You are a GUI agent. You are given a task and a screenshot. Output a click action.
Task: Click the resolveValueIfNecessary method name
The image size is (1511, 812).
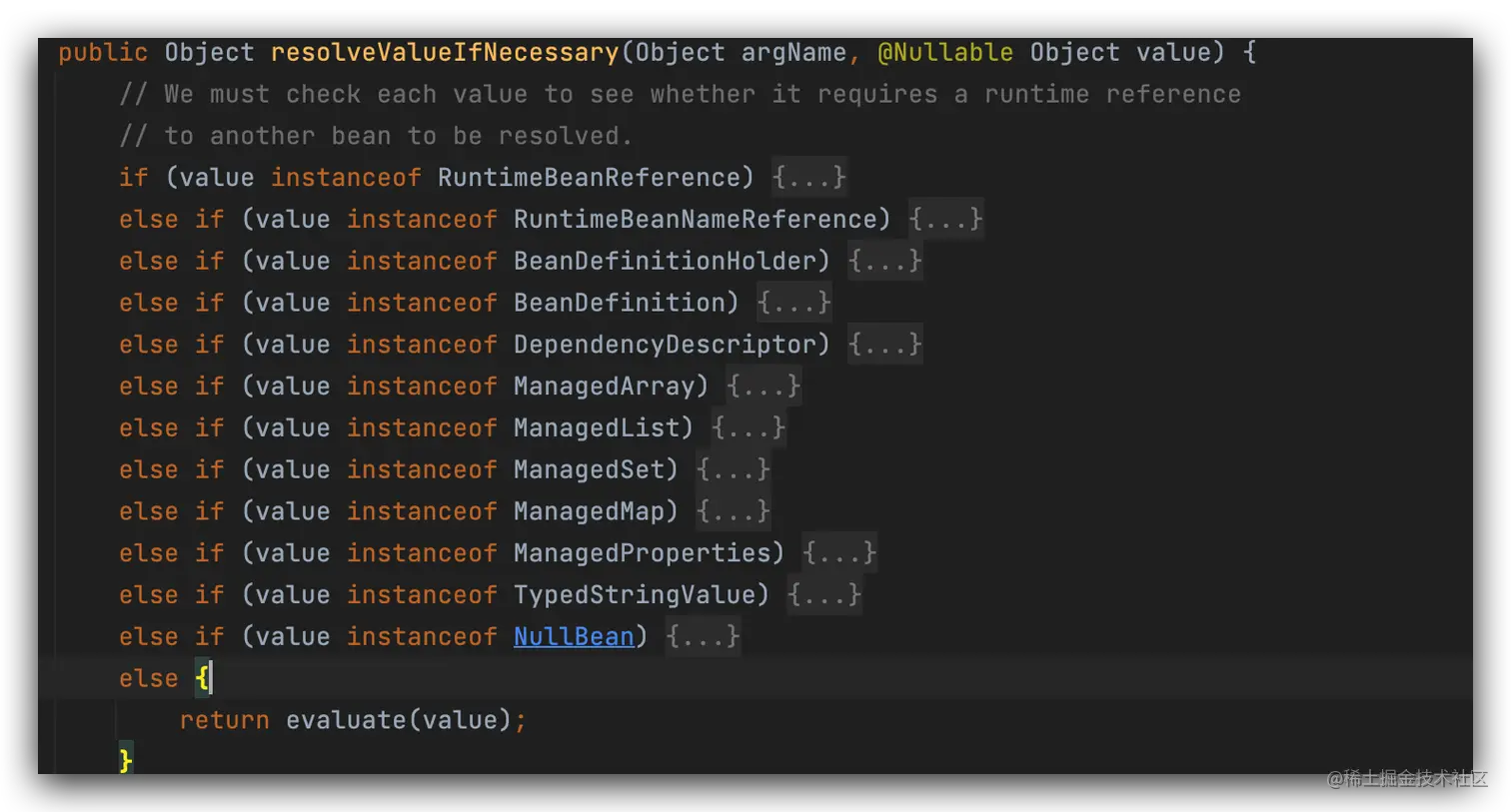click(x=445, y=53)
